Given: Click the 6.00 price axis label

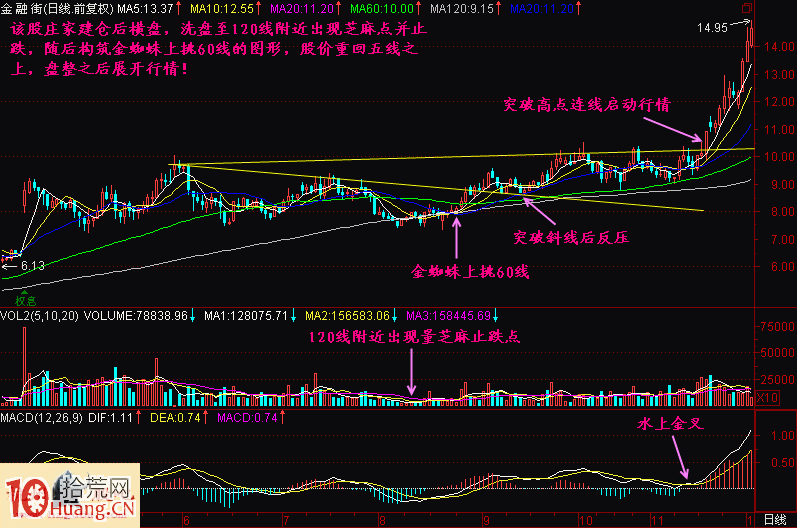Looking at the screenshot, I should [x=782, y=266].
